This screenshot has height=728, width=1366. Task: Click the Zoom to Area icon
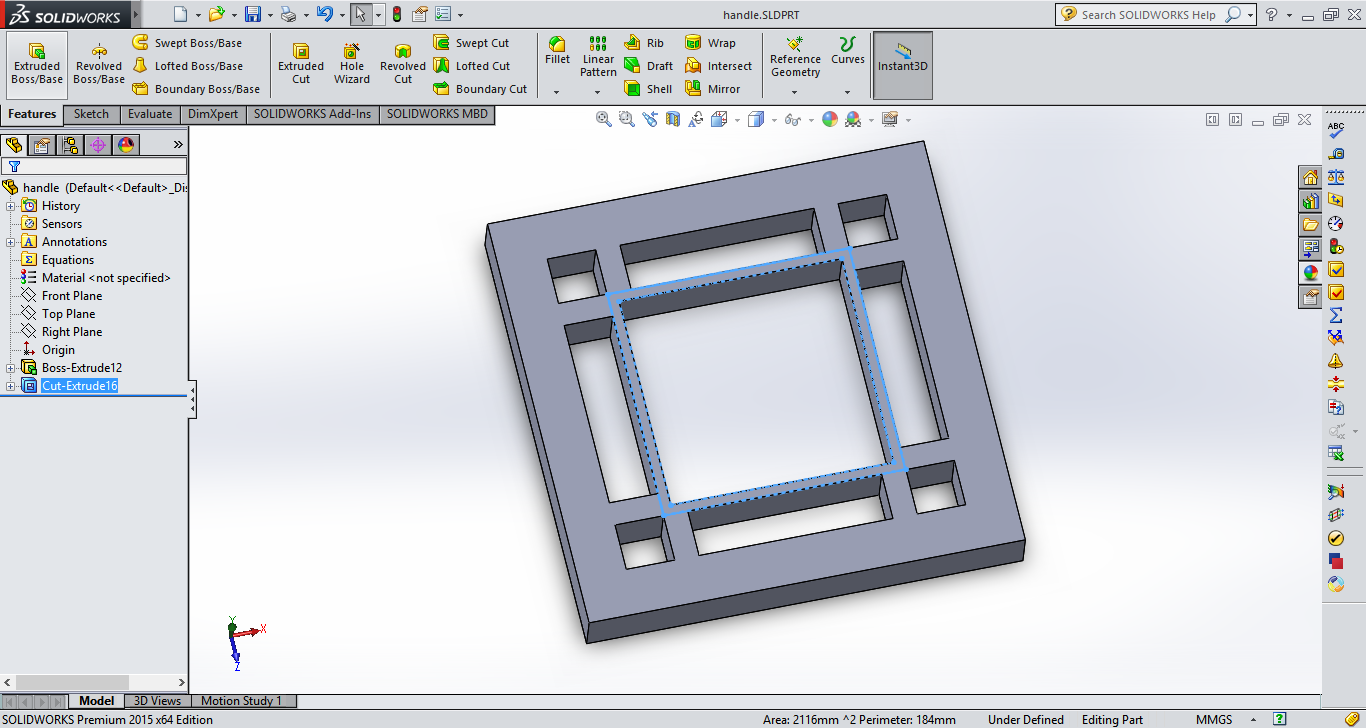pos(627,119)
